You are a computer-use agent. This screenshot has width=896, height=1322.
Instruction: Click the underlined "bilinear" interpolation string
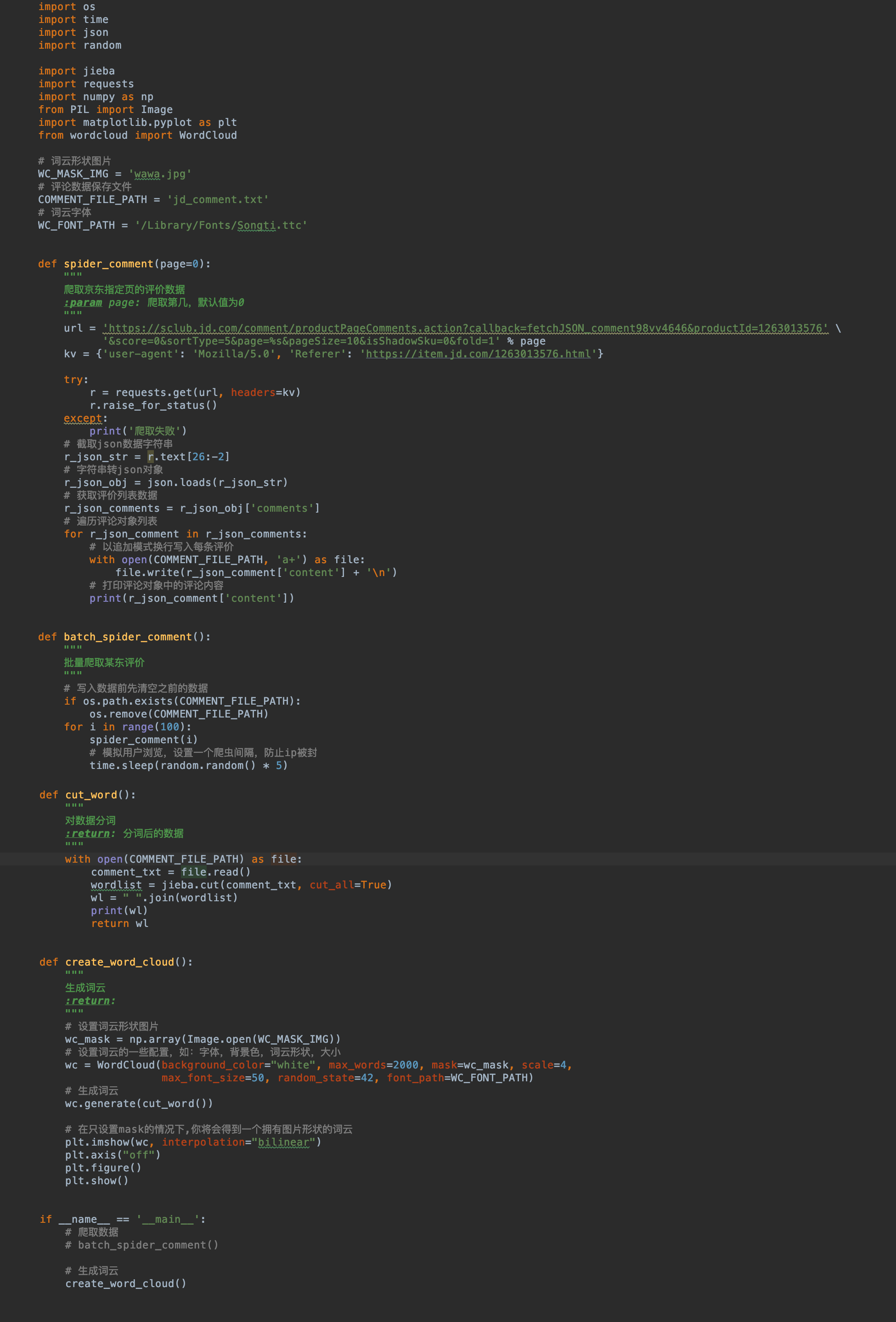(283, 1141)
